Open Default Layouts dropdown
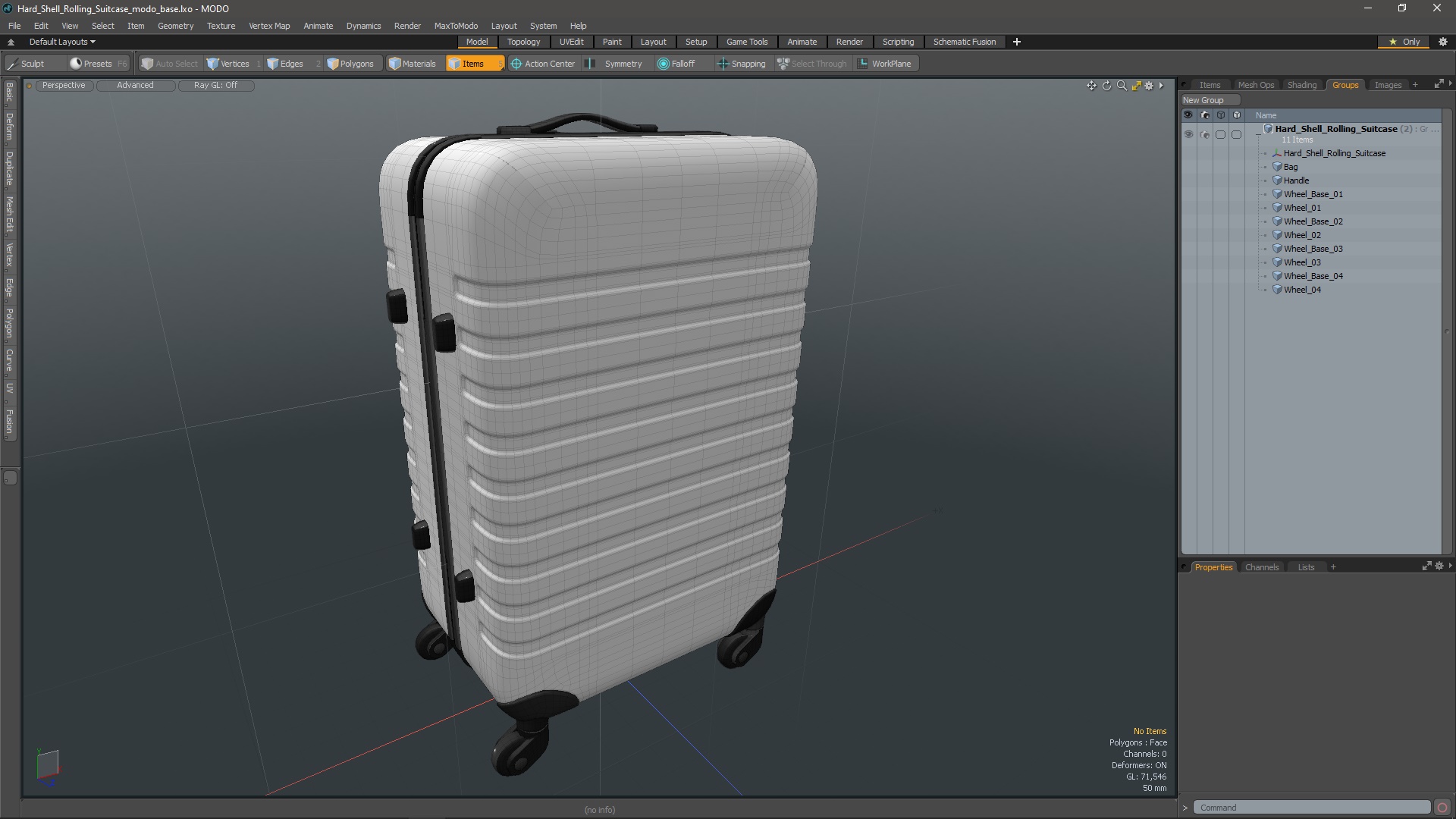Image resolution: width=1456 pixels, height=819 pixels. tap(62, 42)
